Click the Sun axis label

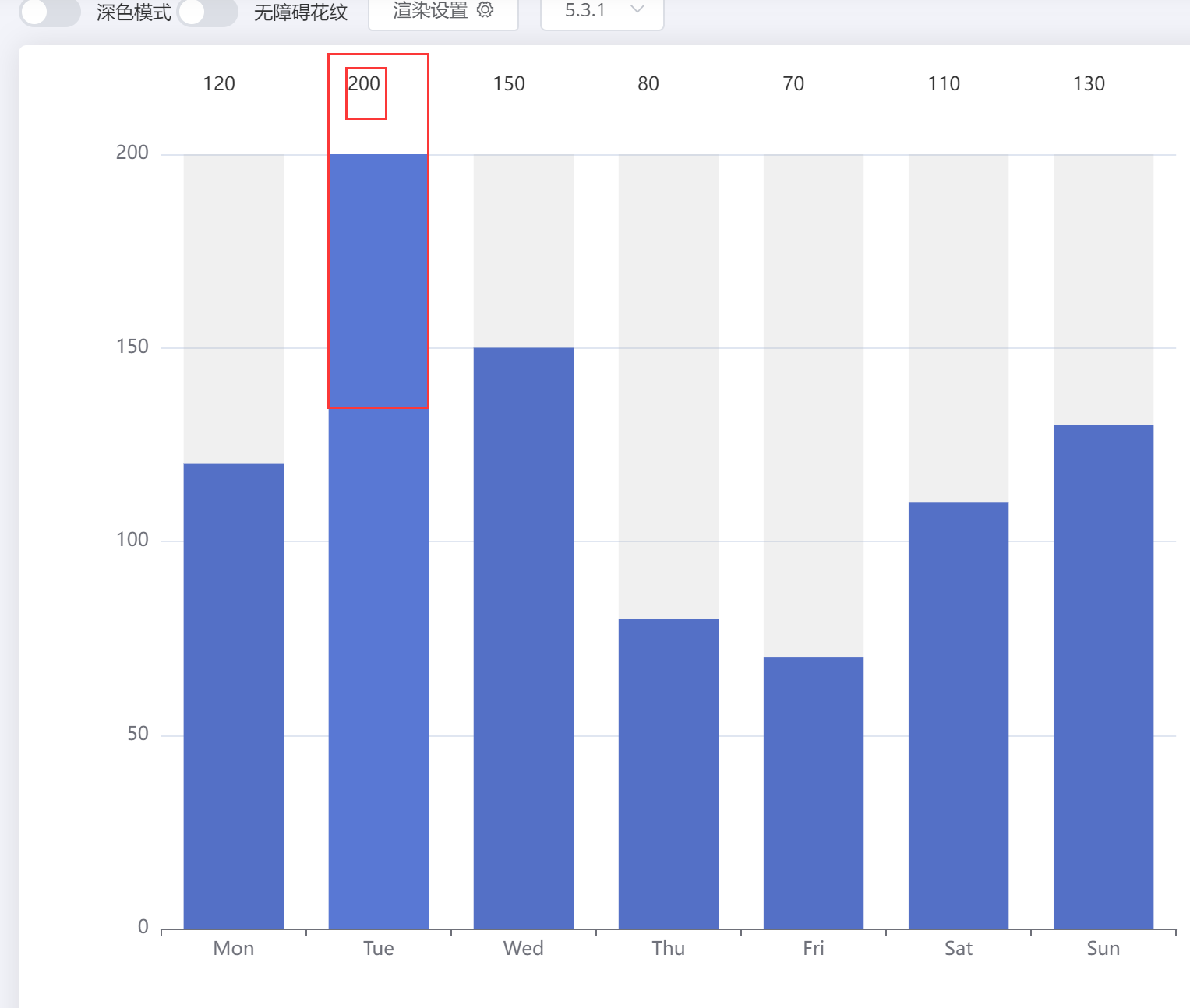tap(1103, 949)
